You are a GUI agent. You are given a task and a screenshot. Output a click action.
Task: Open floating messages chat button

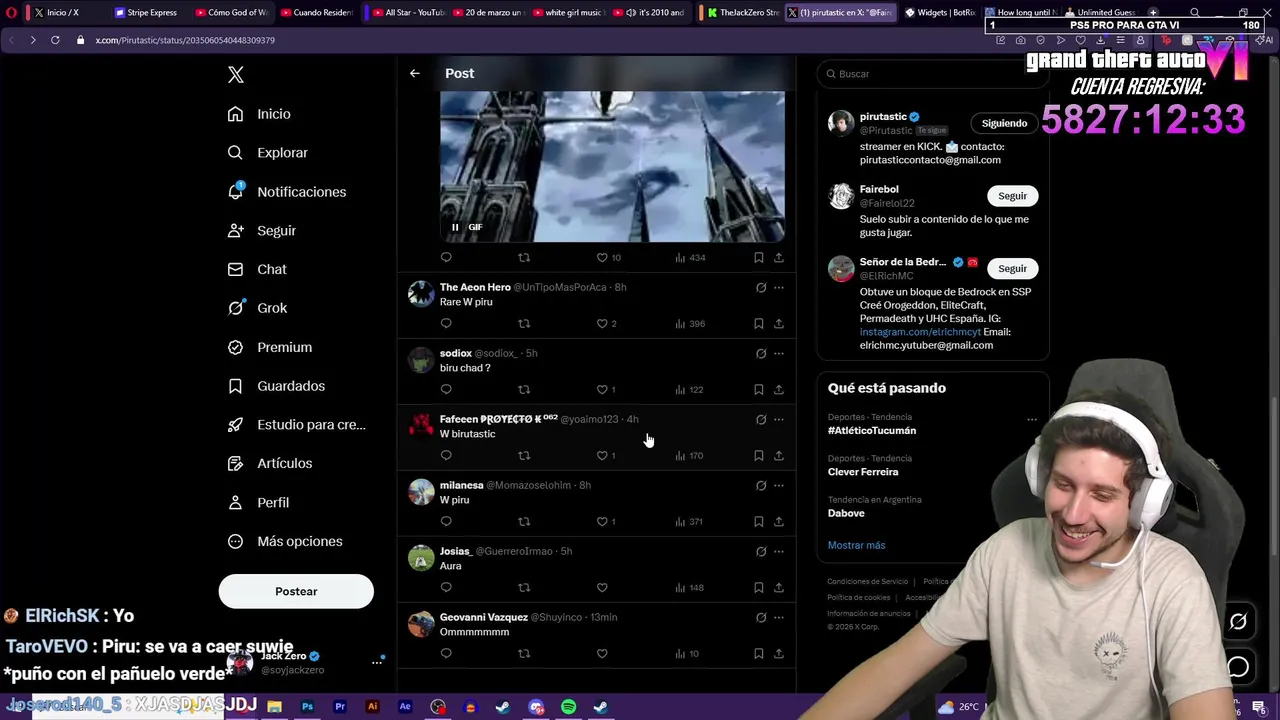point(1238,667)
